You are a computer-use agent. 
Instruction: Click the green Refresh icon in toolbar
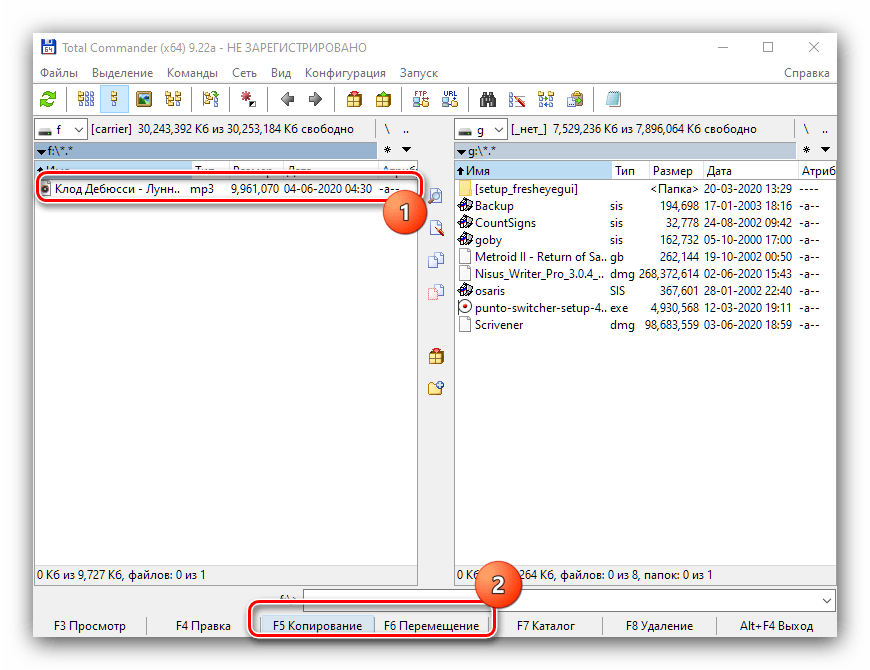[x=48, y=99]
